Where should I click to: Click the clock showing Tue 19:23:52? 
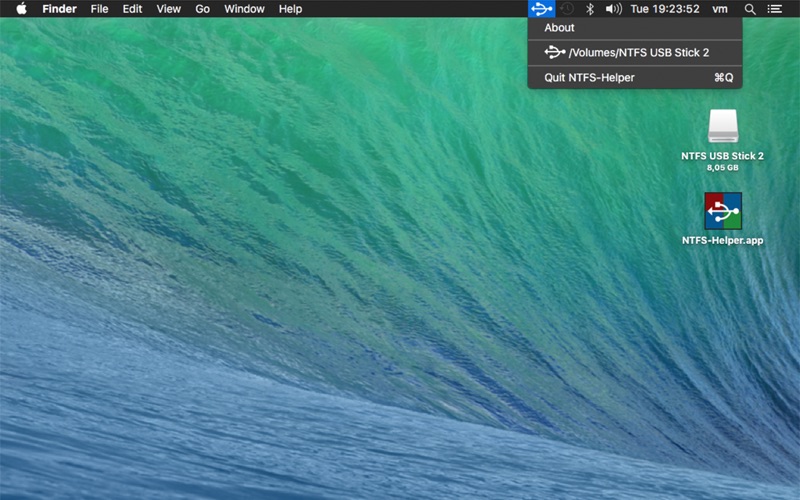click(665, 9)
